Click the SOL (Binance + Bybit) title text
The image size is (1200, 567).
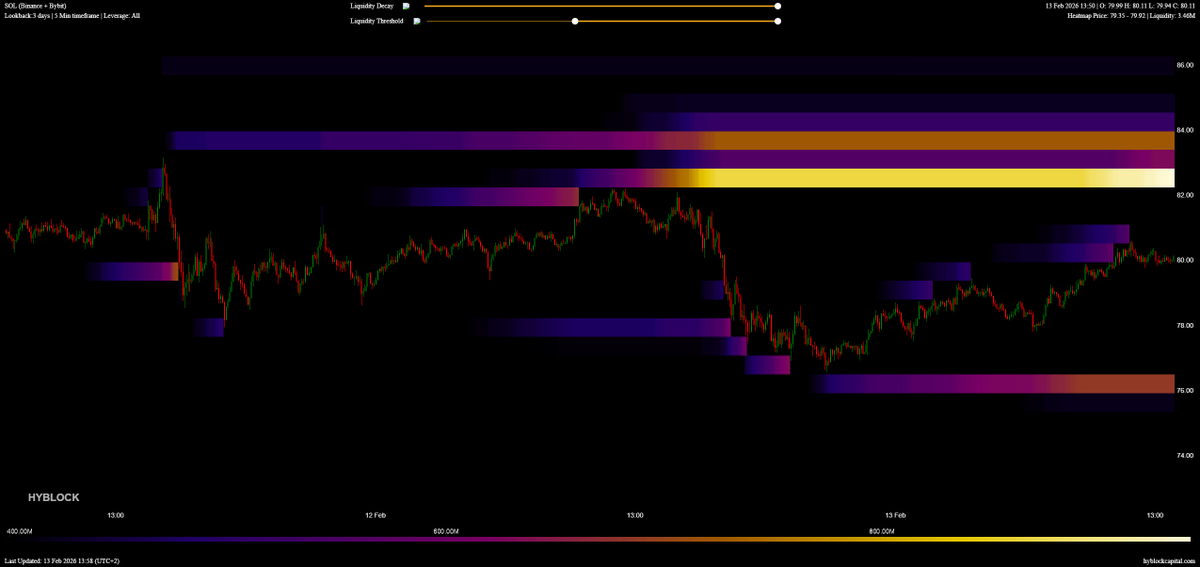pos(35,6)
